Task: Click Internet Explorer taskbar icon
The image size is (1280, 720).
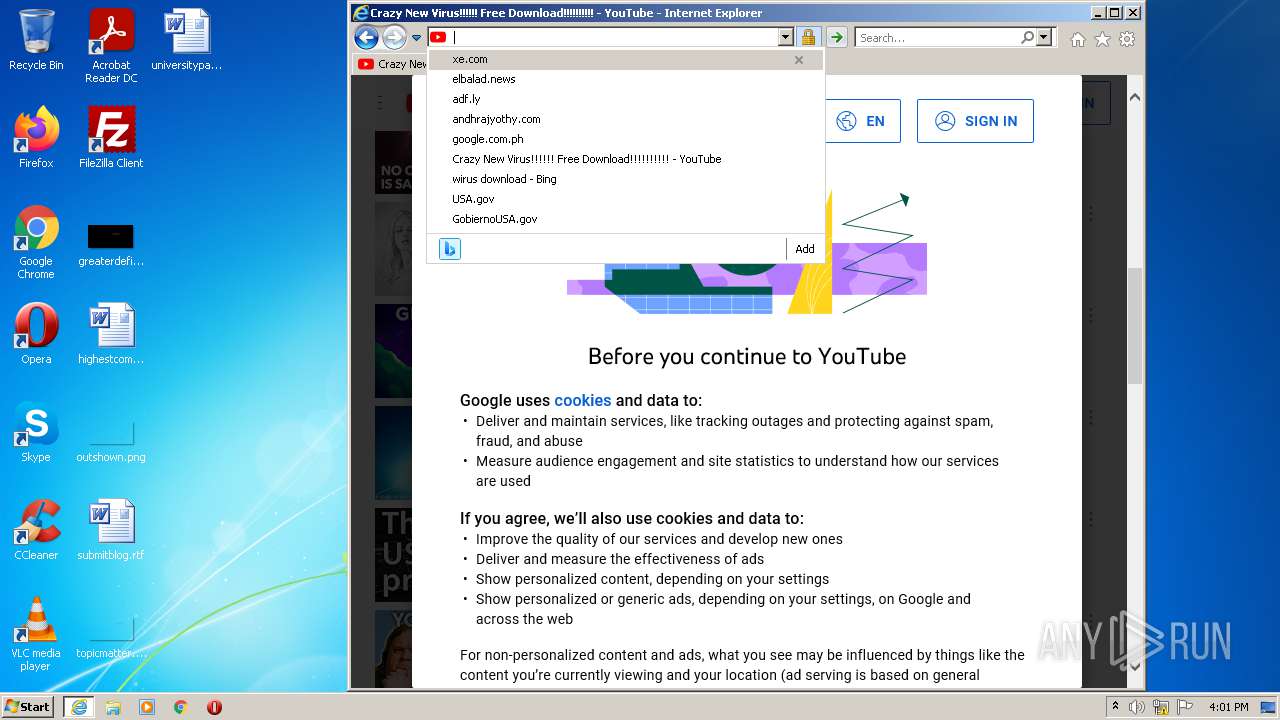Action: [x=78, y=707]
